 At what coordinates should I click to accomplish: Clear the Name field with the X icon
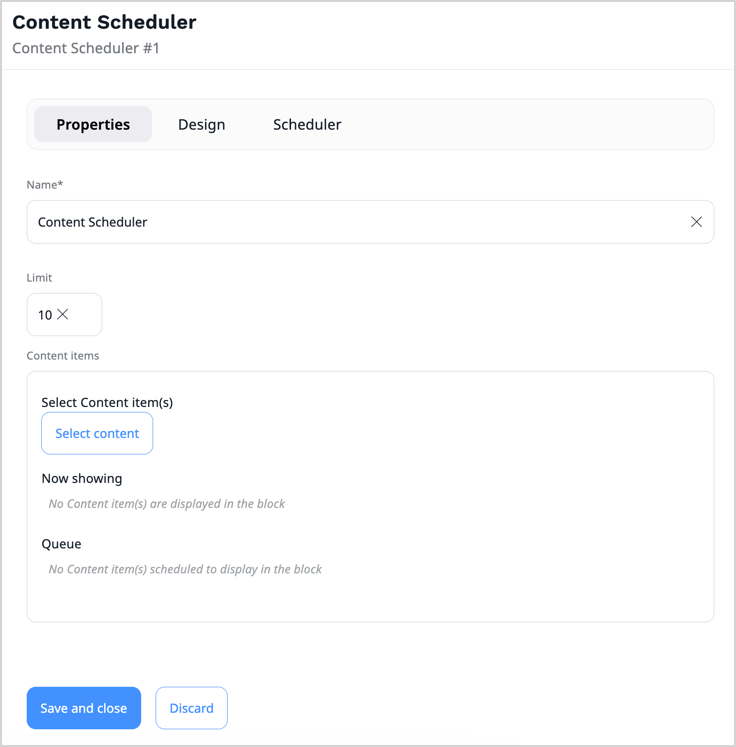[696, 222]
